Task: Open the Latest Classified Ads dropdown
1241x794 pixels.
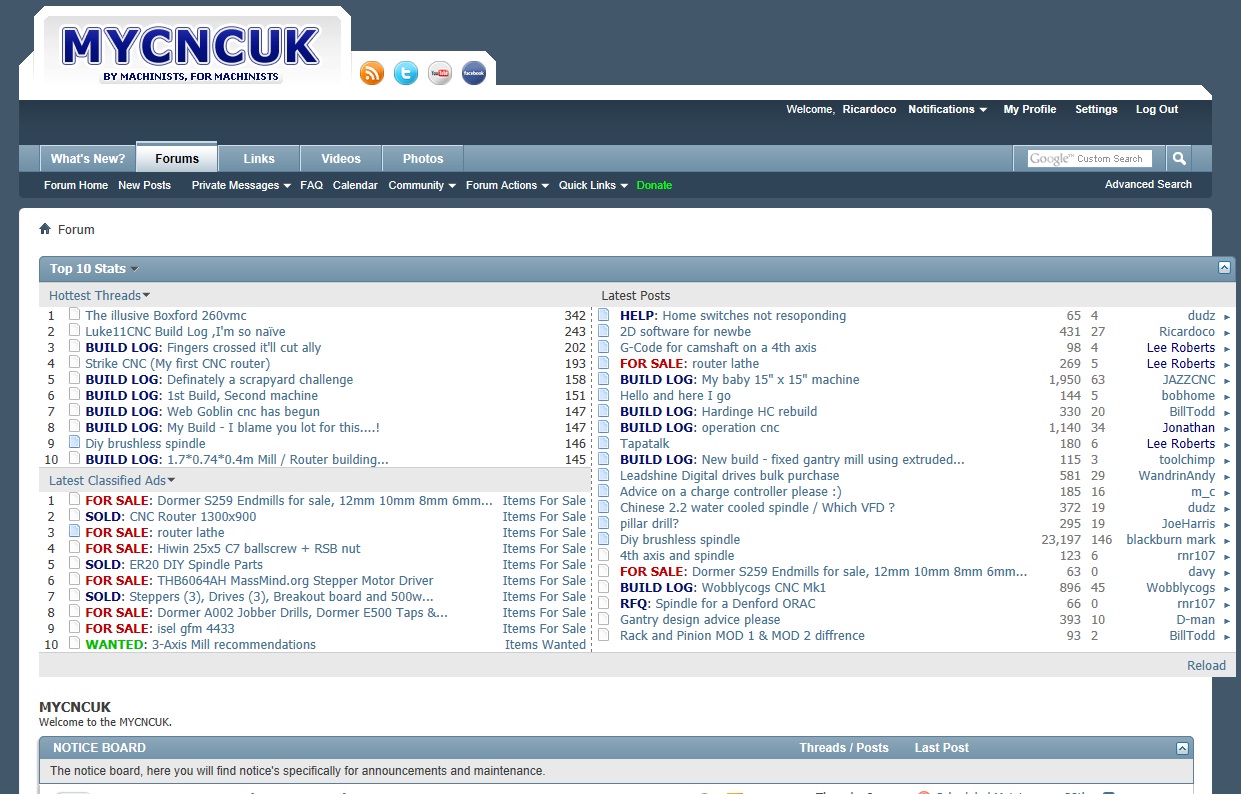Action: click(x=111, y=480)
